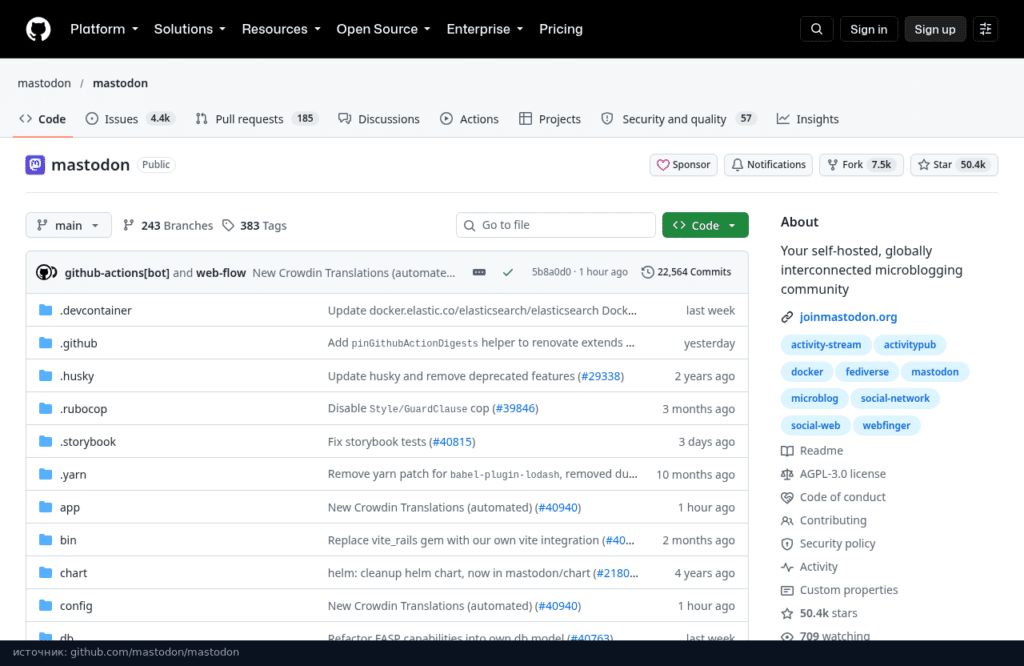Image resolution: width=1024 pixels, height=666 pixels.
Task: Expand commit message ellipsis icon
Action: pos(479,272)
